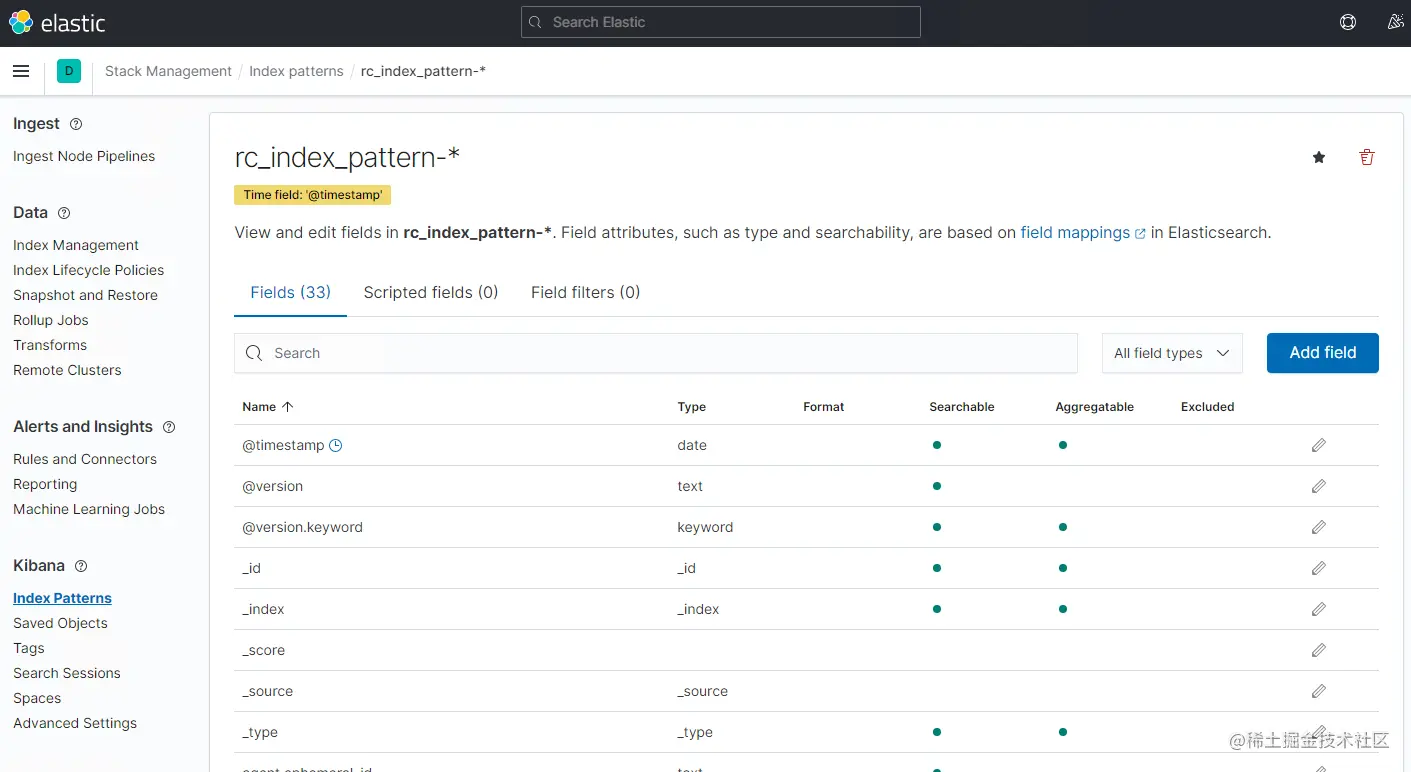Focus the Search Elastic box

(x=721, y=22)
